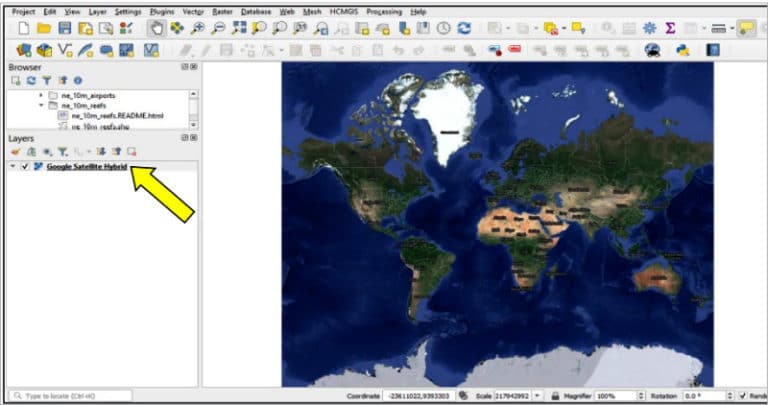
Task: Collapse the ne_10m_reefs folder in Browser
Action: pyautogui.click(x=41, y=105)
